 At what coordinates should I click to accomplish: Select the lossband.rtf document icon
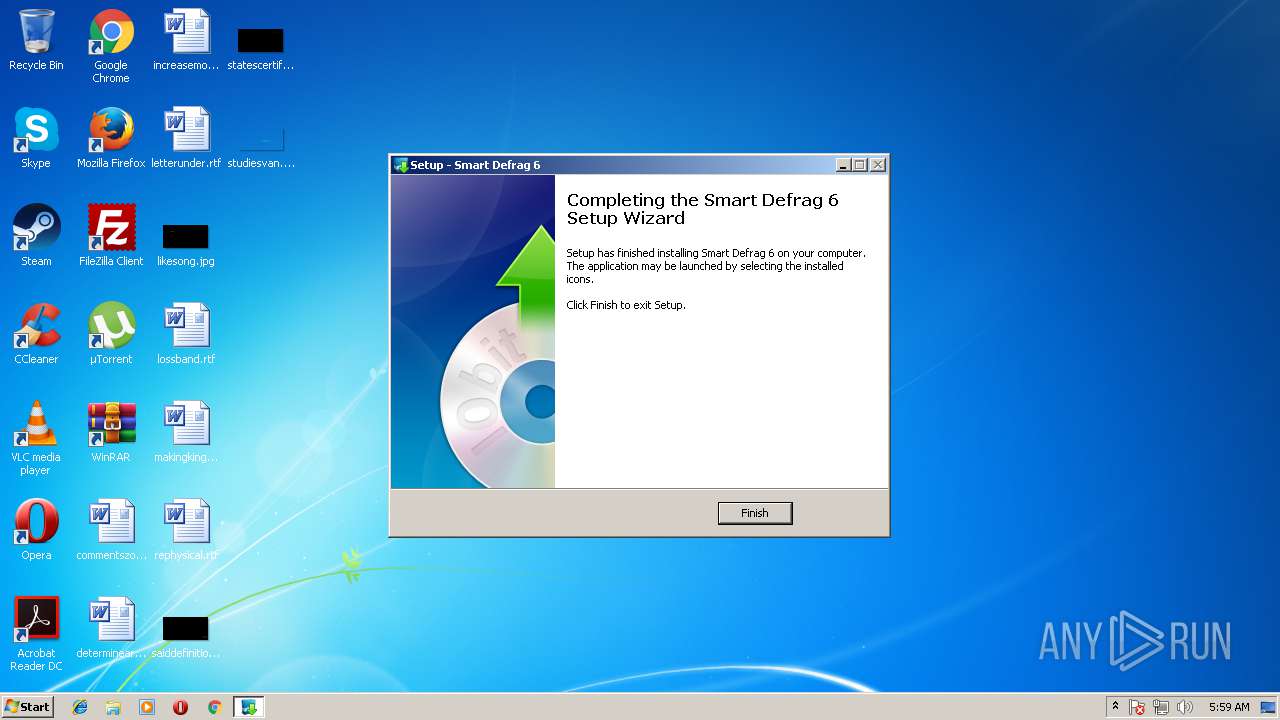[186, 334]
